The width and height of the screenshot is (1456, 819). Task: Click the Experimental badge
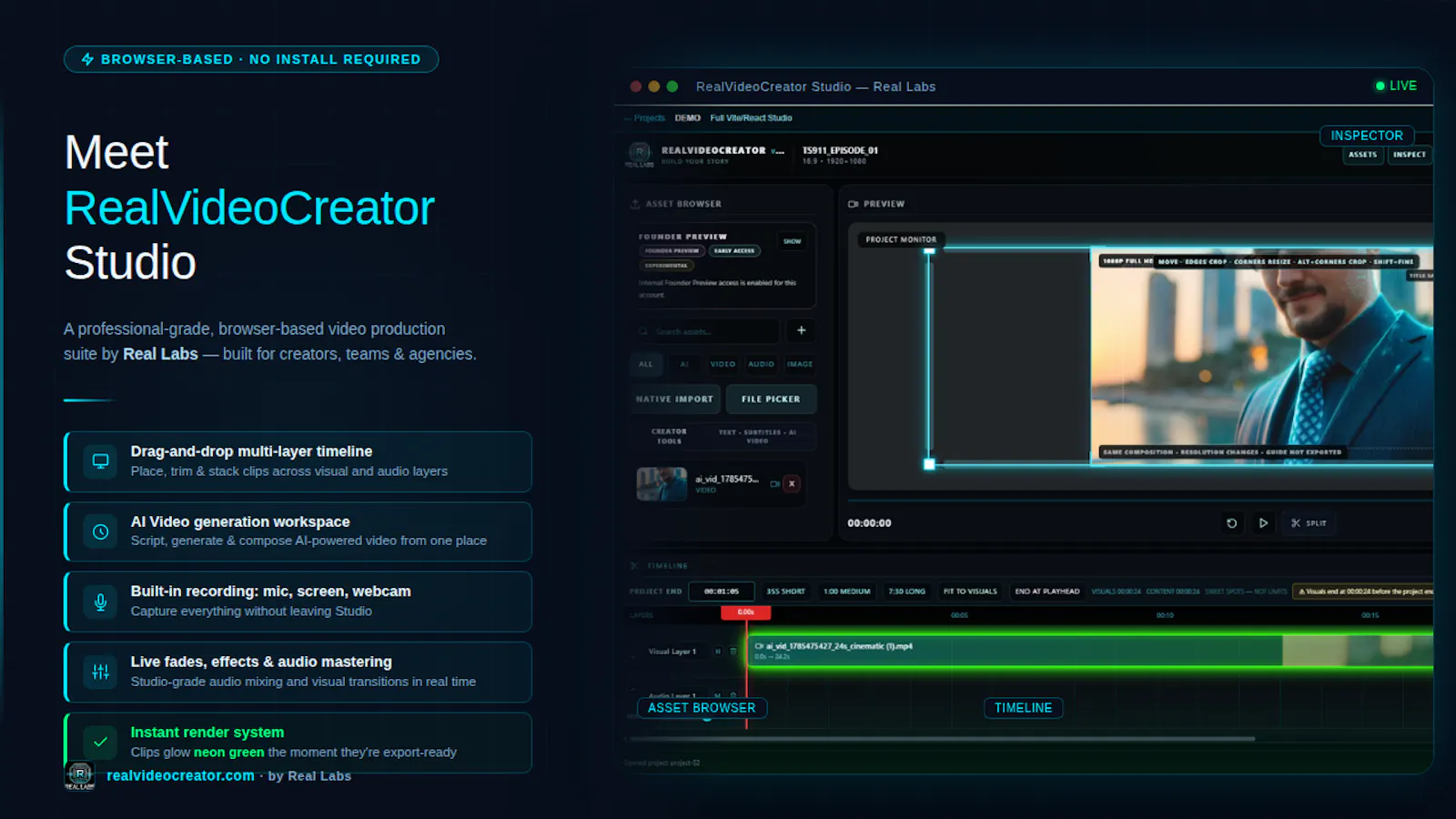666,266
